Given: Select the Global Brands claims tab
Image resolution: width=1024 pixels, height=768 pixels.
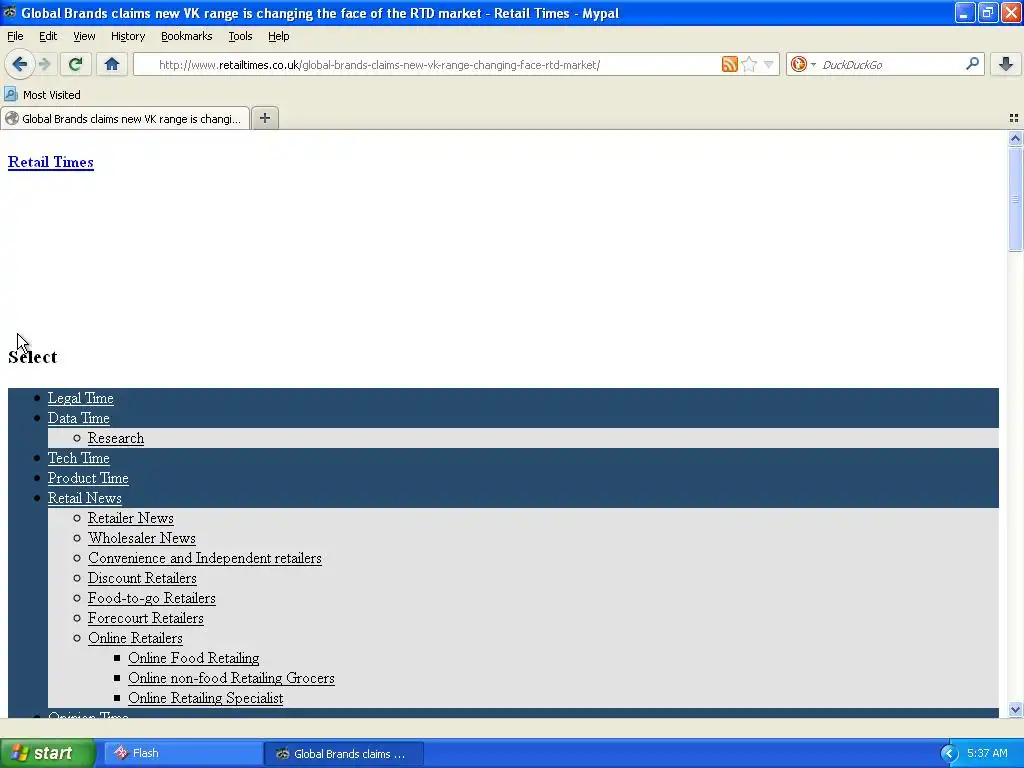Looking at the screenshot, I should point(125,118).
